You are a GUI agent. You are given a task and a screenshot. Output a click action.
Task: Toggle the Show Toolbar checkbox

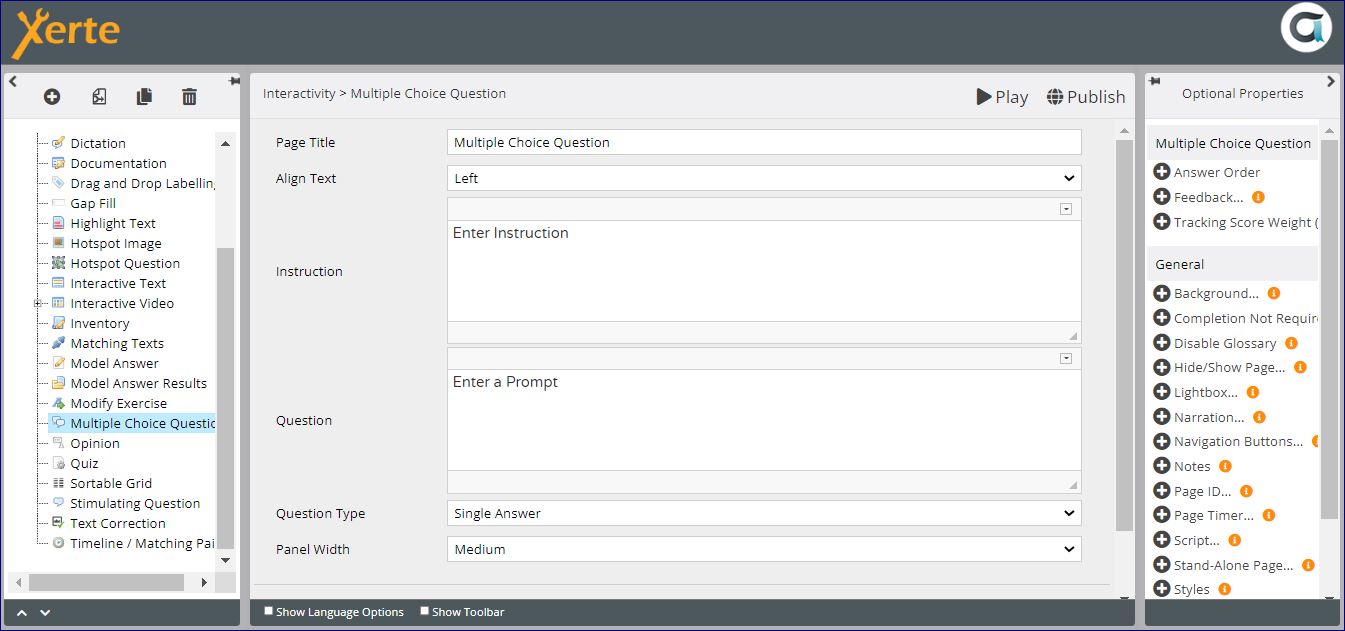(425, 611)
